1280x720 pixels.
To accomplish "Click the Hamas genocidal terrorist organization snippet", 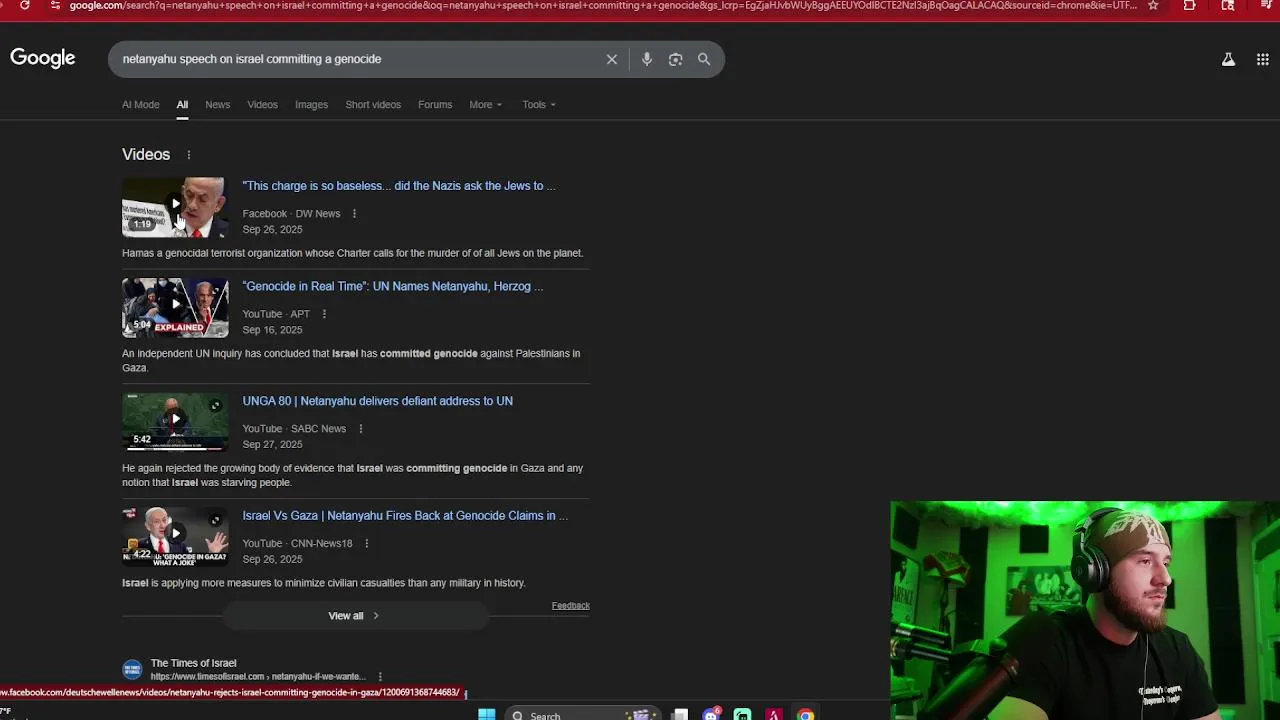I will click(x=352, y=254).
